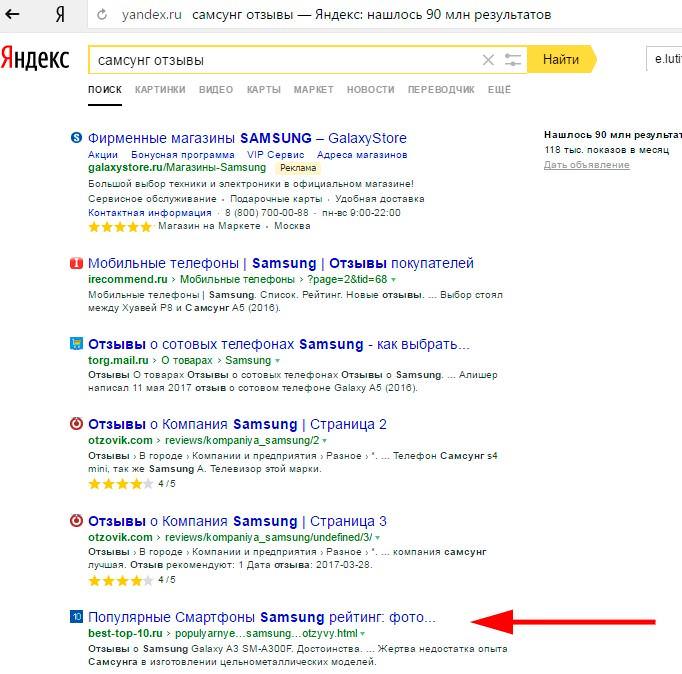Viewport: 682px width, 674px height.
Task: Click the Дать объявление link
Action: pos(586,165)
